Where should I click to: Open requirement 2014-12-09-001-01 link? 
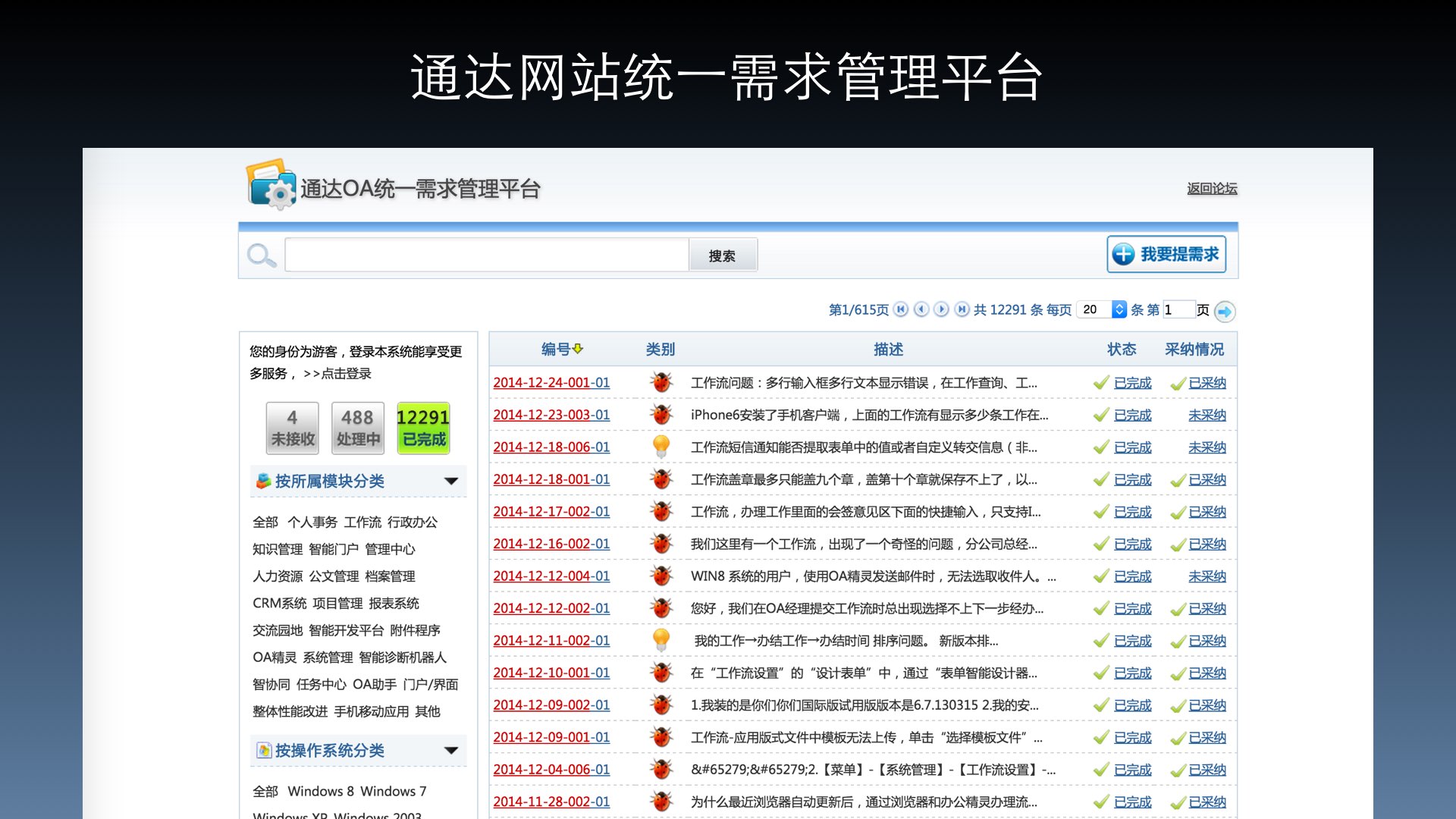coord(551,737)
